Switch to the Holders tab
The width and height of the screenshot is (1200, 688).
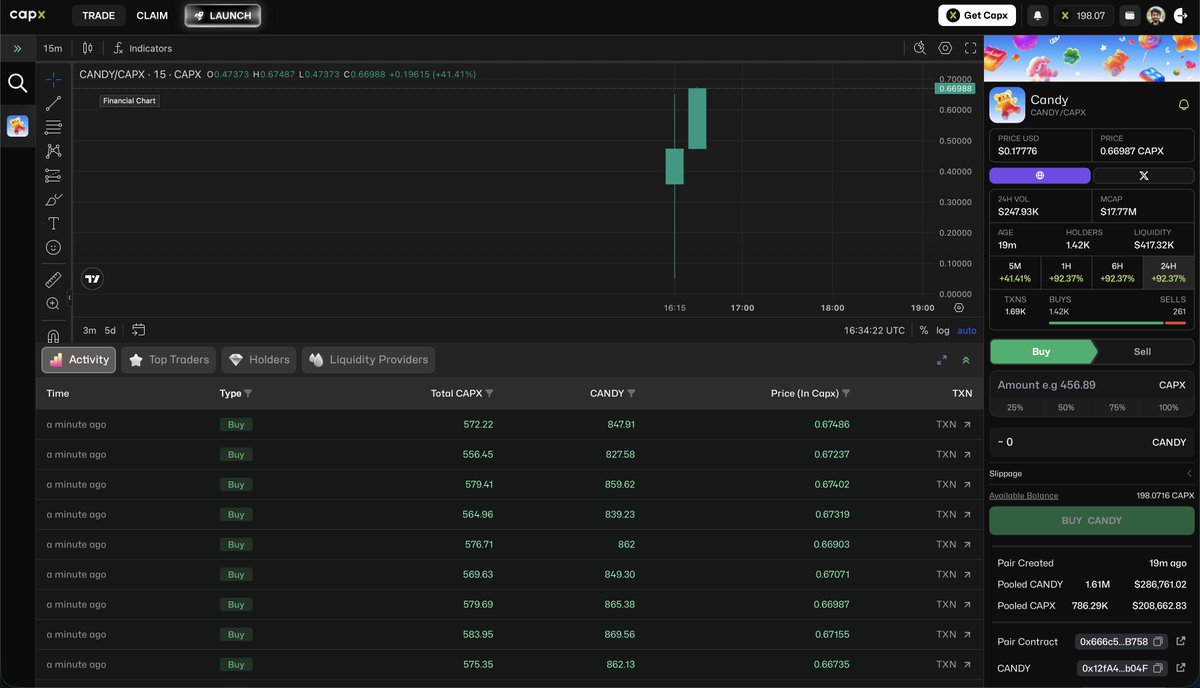click(259, 360)
